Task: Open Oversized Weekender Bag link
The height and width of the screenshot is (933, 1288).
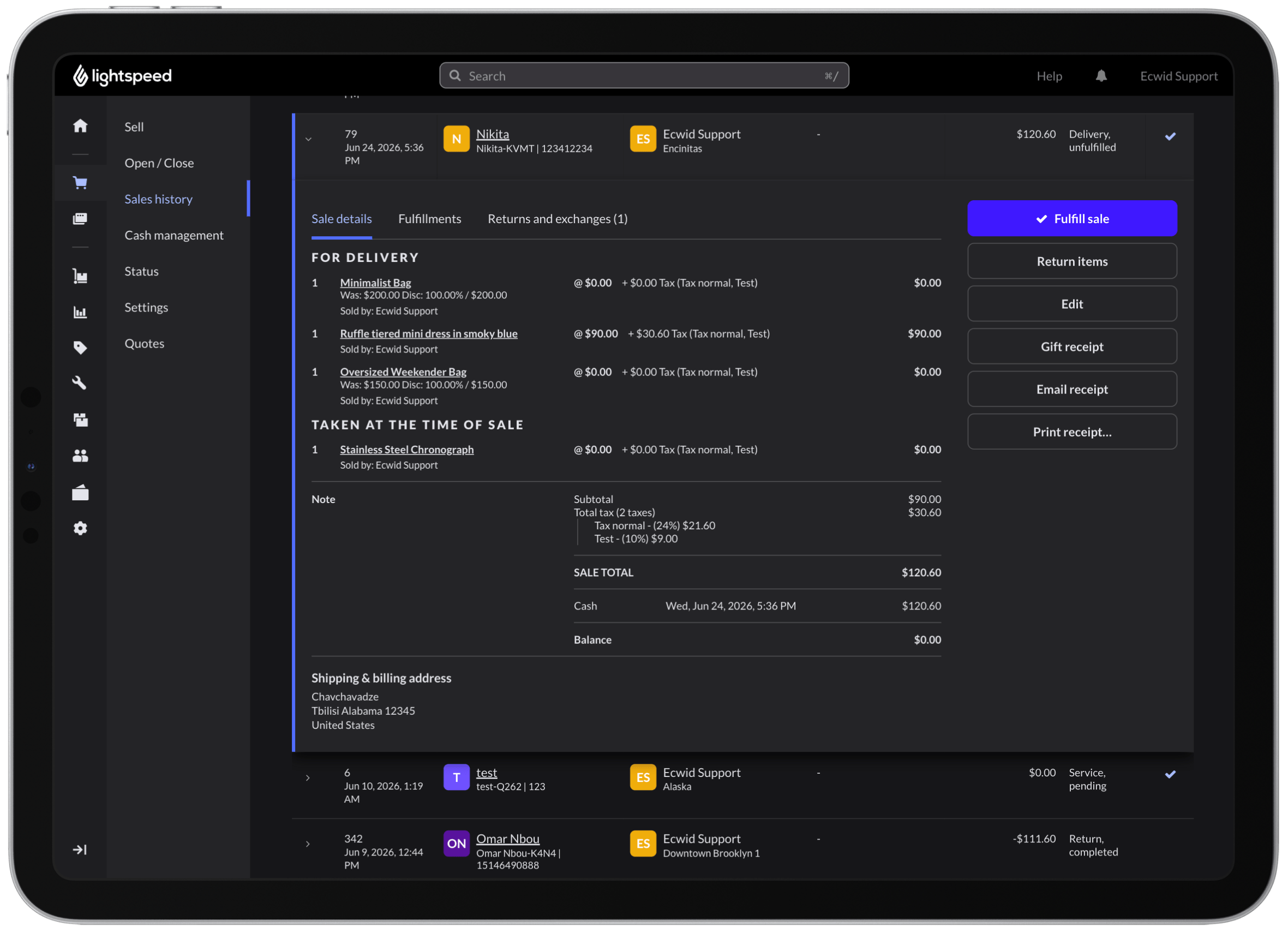Action: 403,372
